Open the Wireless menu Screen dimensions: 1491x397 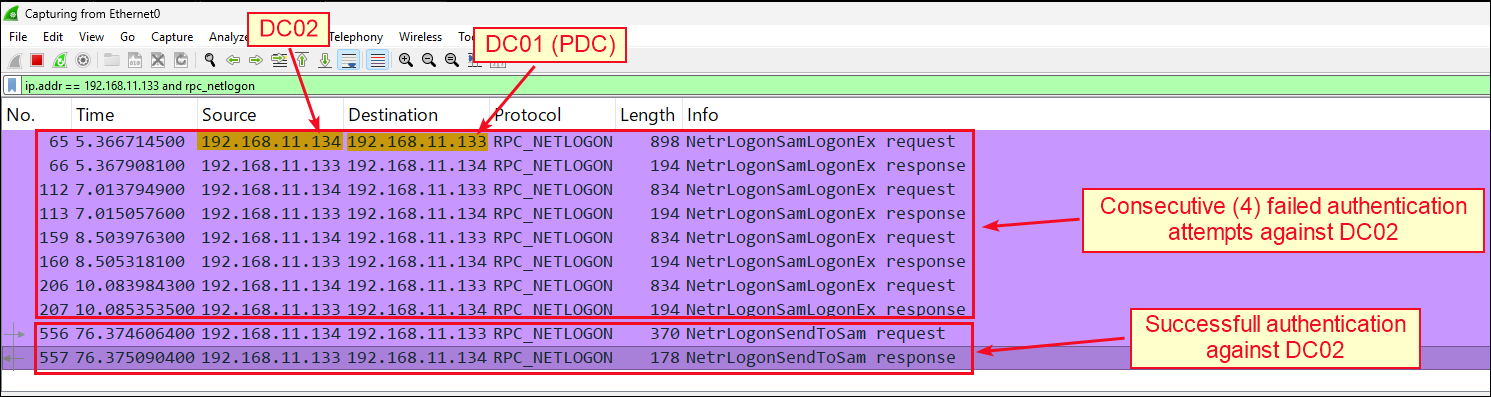(420, 36)
